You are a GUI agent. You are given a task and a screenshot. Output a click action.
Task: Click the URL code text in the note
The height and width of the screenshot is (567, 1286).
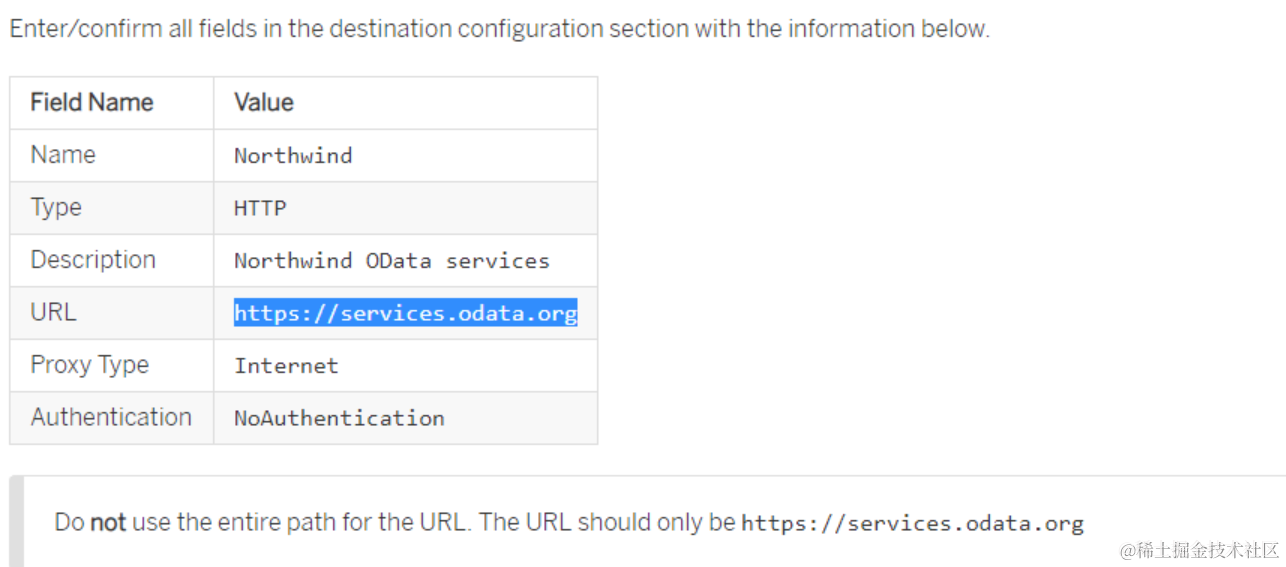click(x=912, y=523)
